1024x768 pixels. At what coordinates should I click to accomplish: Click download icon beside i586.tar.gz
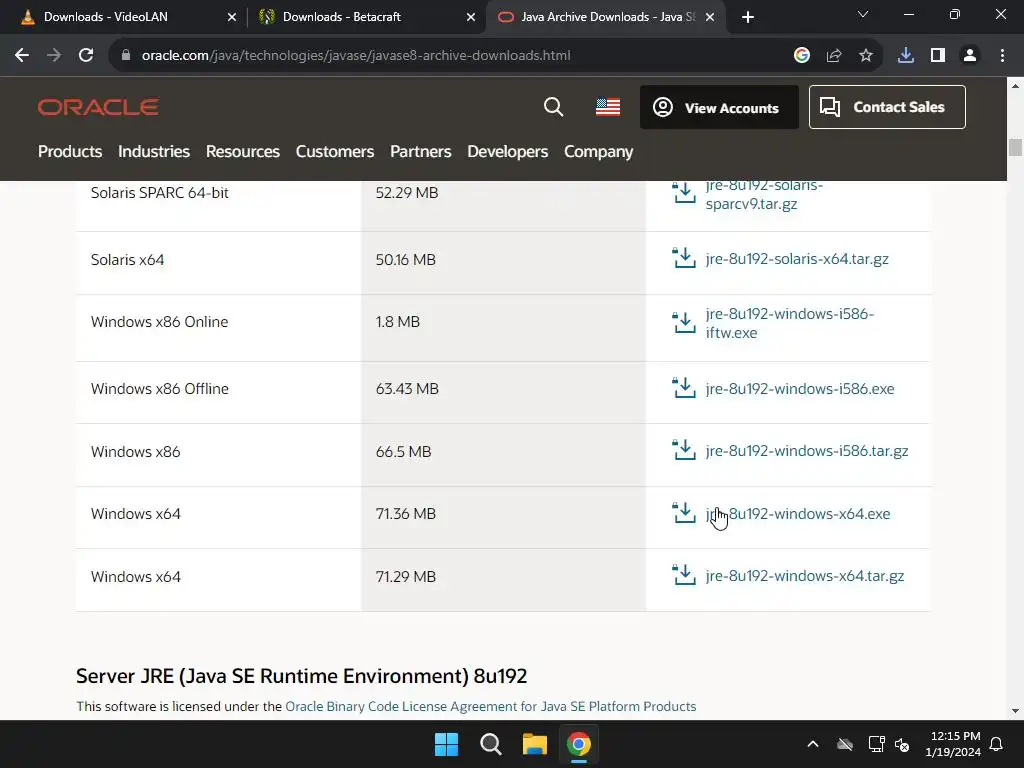pyautogui.click(x=684, y=450)
